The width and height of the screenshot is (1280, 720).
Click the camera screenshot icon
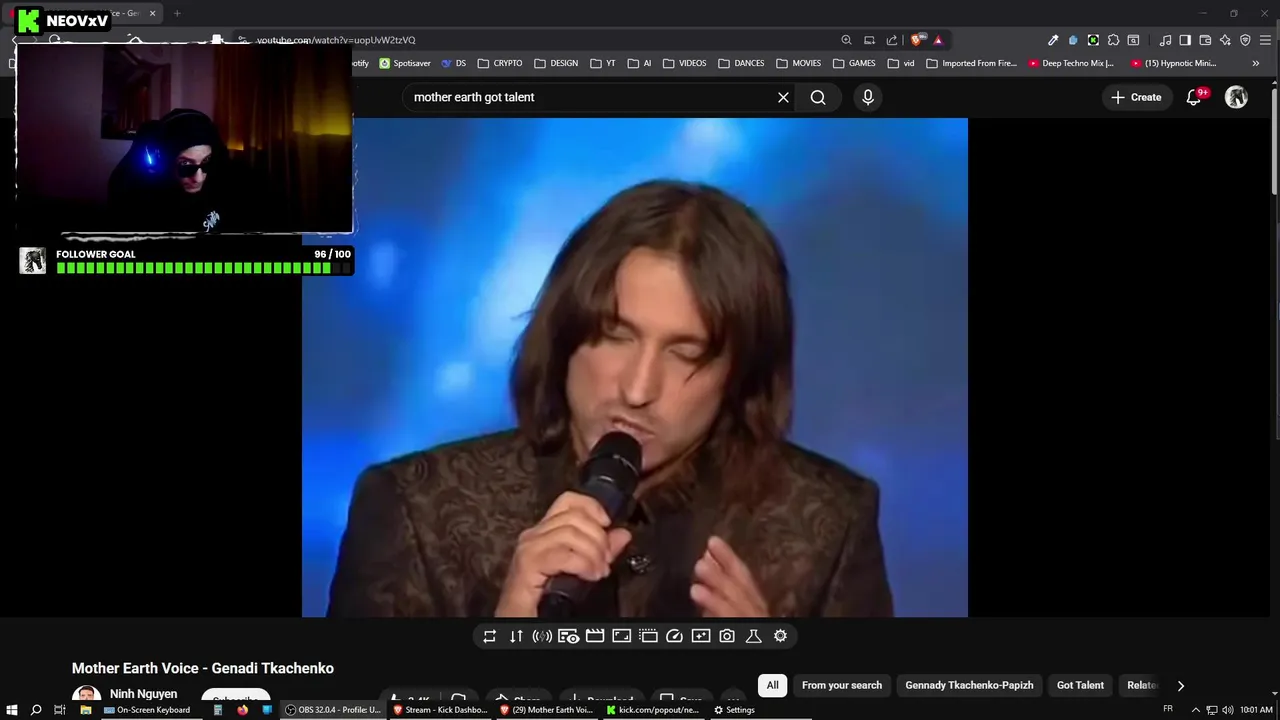coord(727,636)
